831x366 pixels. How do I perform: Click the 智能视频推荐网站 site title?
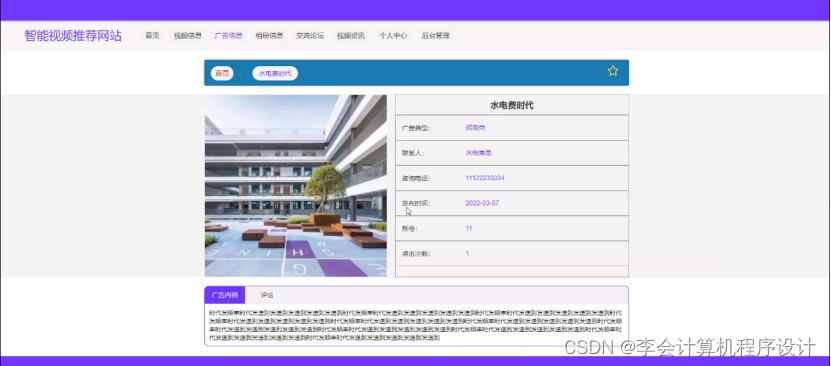click(73, 35)
